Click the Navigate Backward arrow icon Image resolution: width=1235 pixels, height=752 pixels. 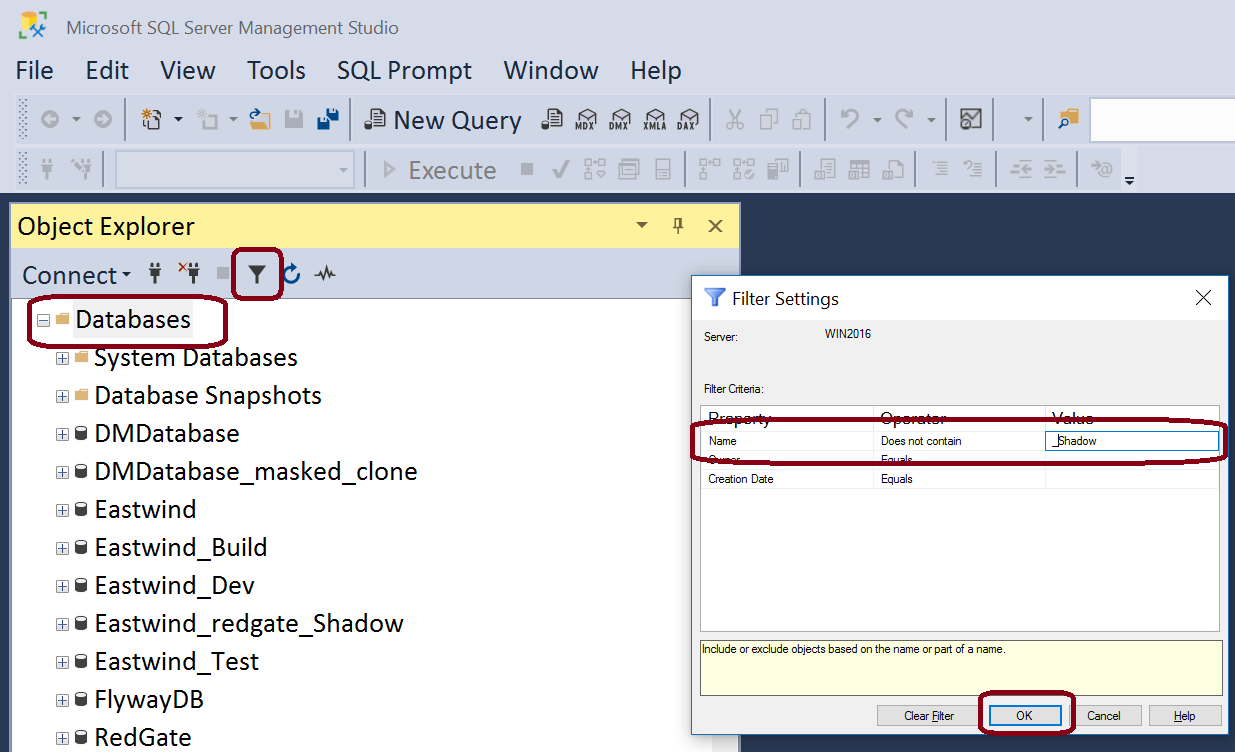(49, 119)
